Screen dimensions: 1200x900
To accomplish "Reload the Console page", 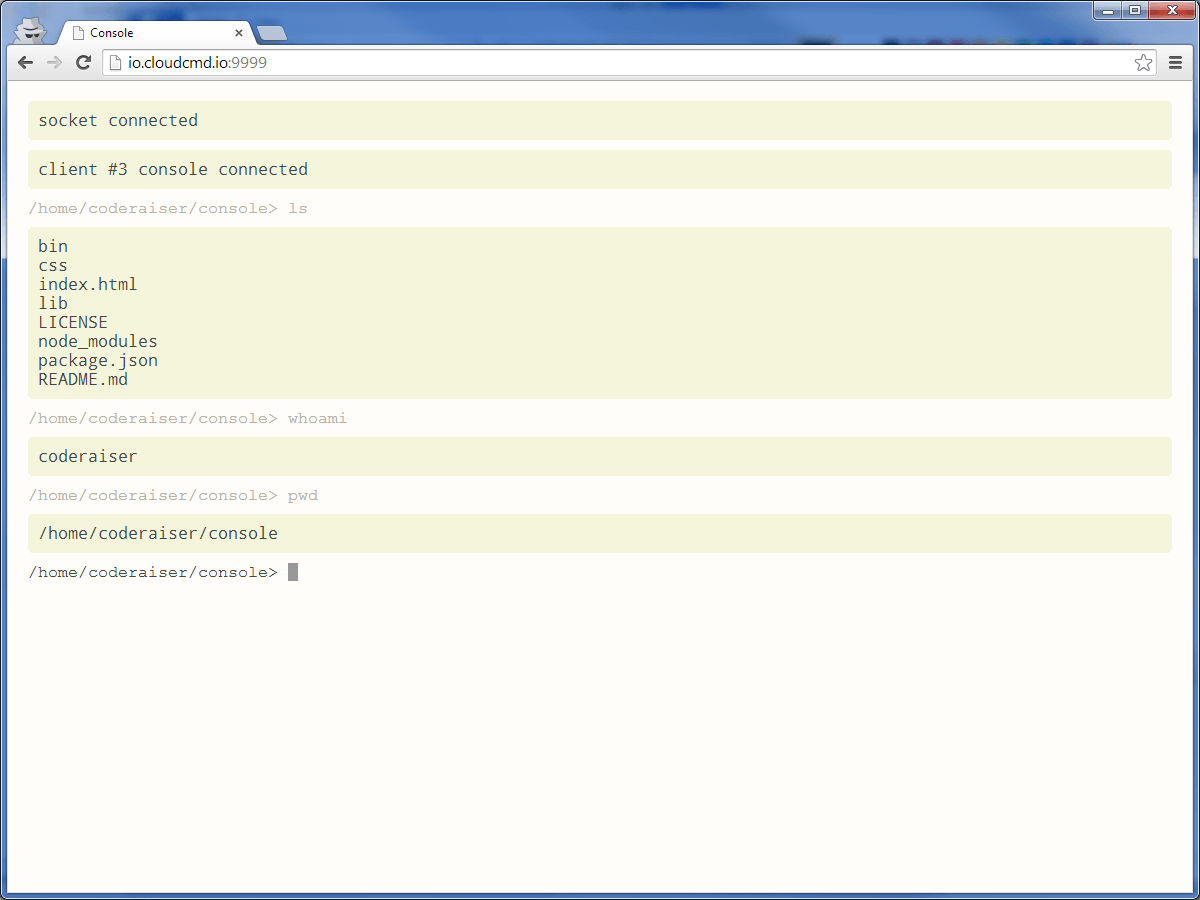I will coord(84,63).
